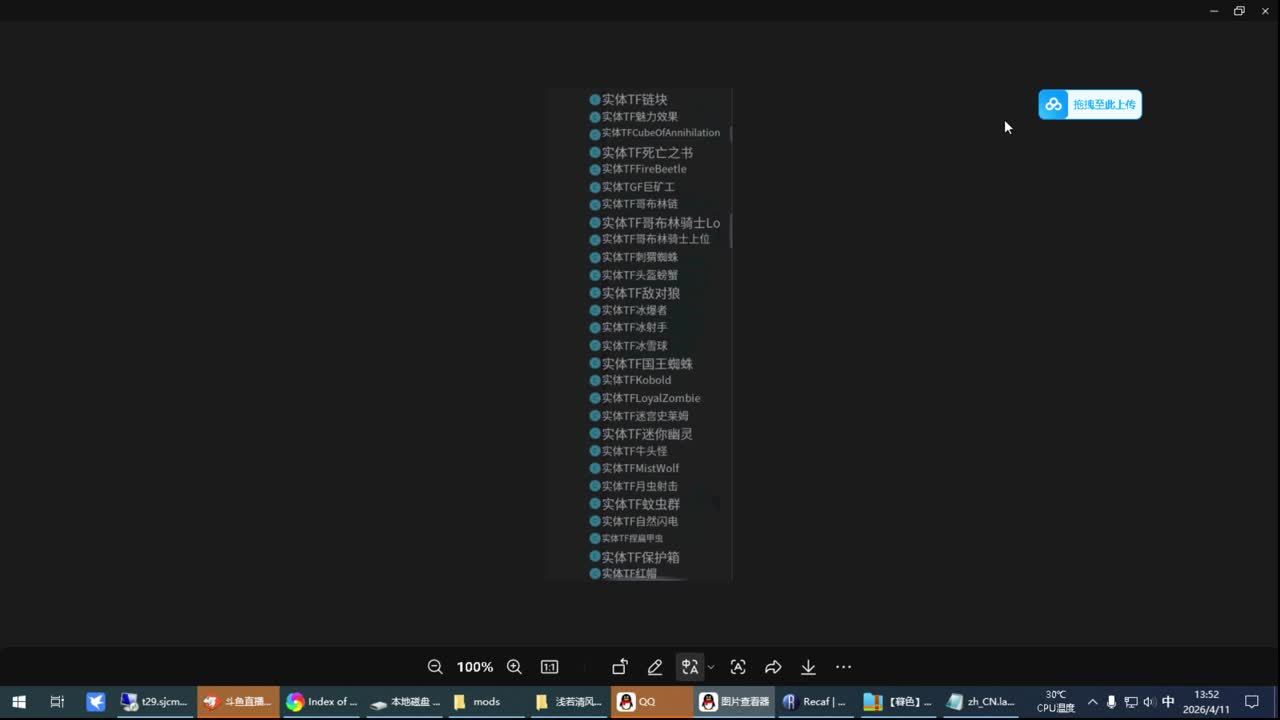Toggle the Chinese input method indicator

tap(1168, 702)
